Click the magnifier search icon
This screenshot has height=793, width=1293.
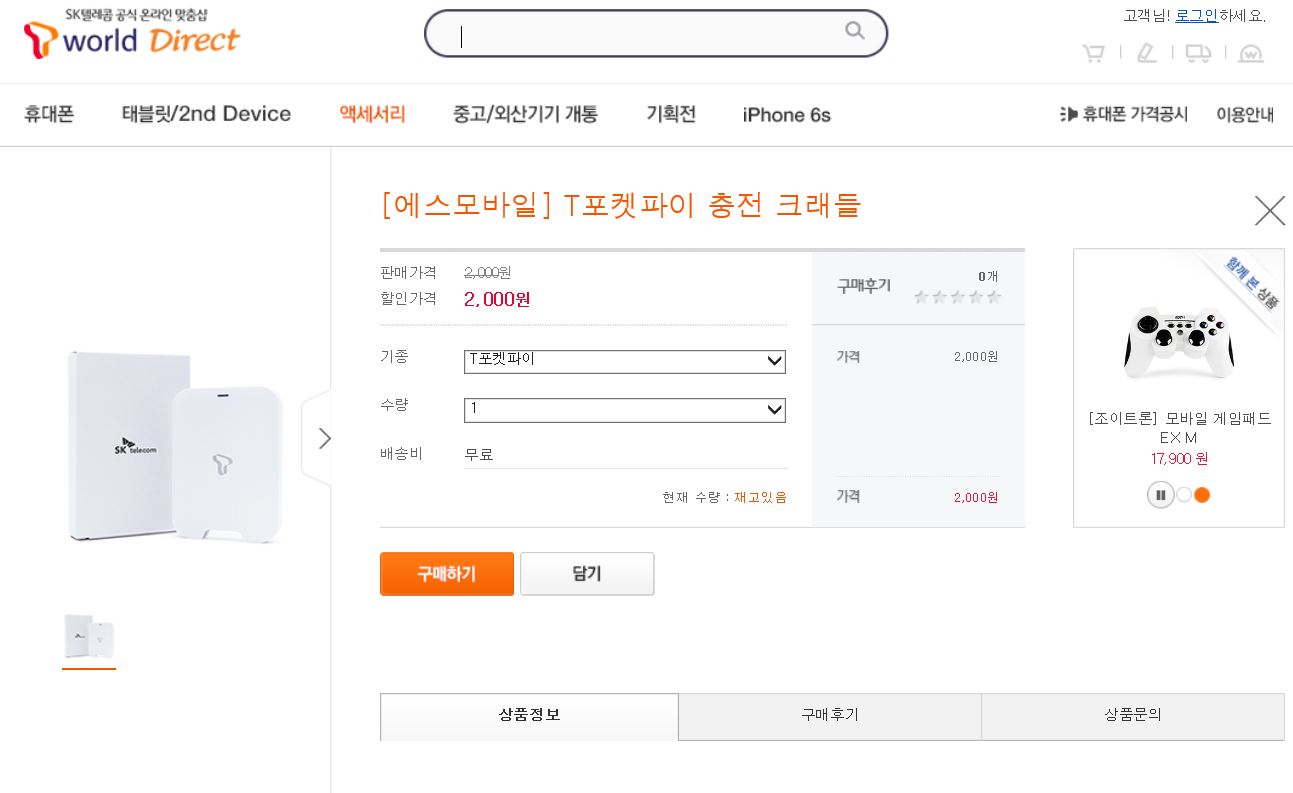click(x=854, y=31)
